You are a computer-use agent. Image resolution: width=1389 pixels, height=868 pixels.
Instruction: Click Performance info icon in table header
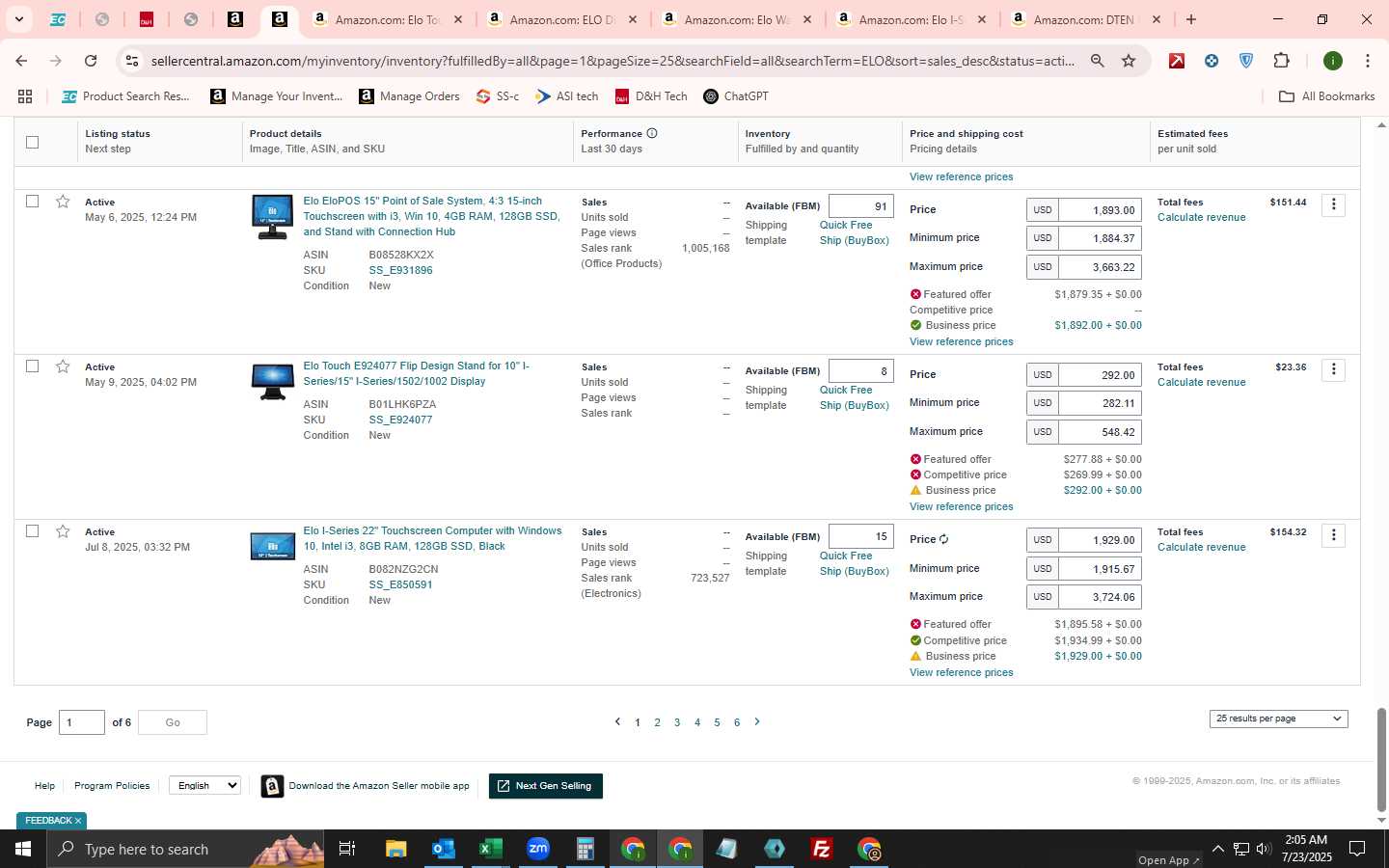[x=652, y=133]
